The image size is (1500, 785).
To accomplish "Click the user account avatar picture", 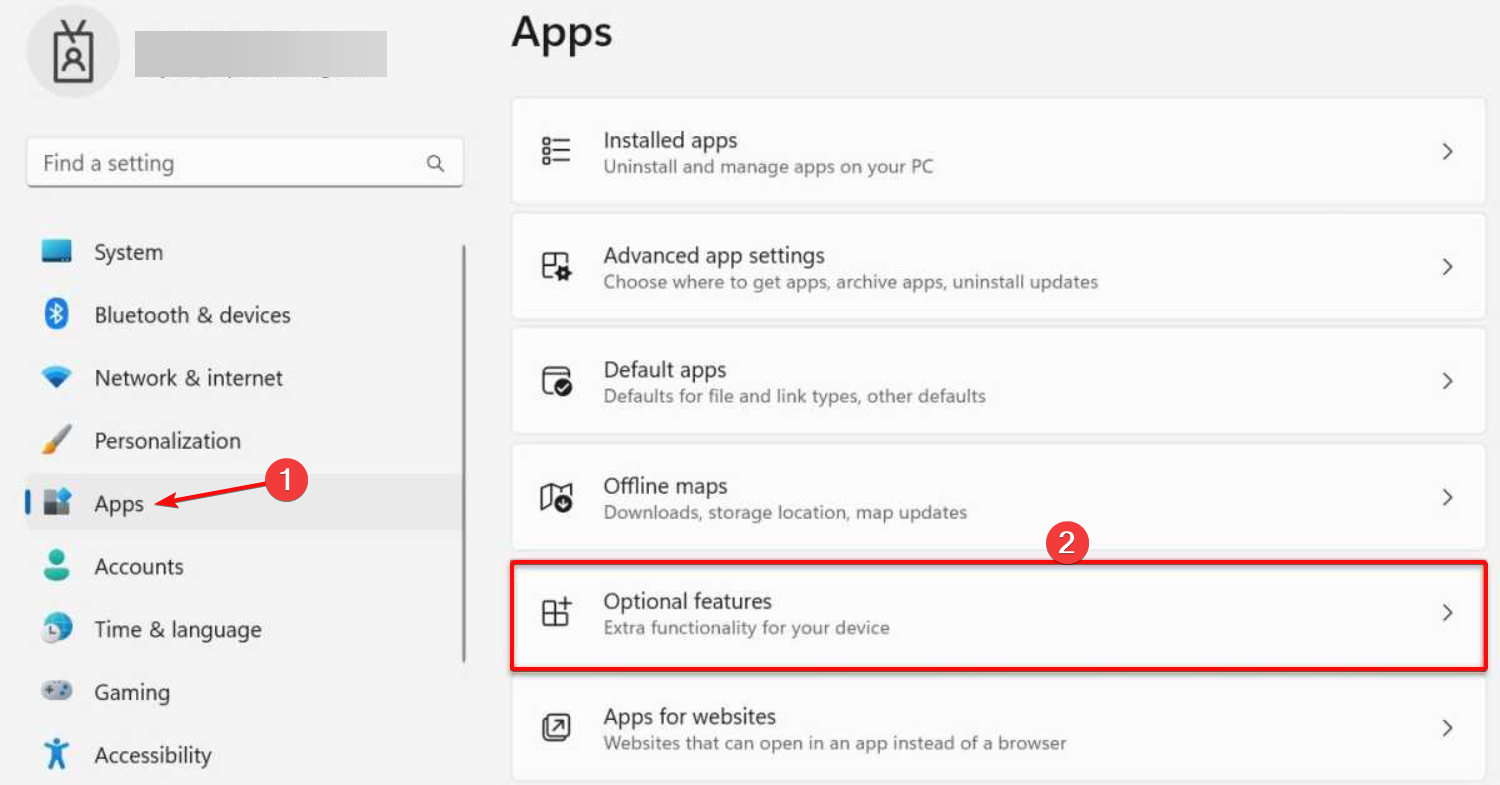I will pos(73,51).
